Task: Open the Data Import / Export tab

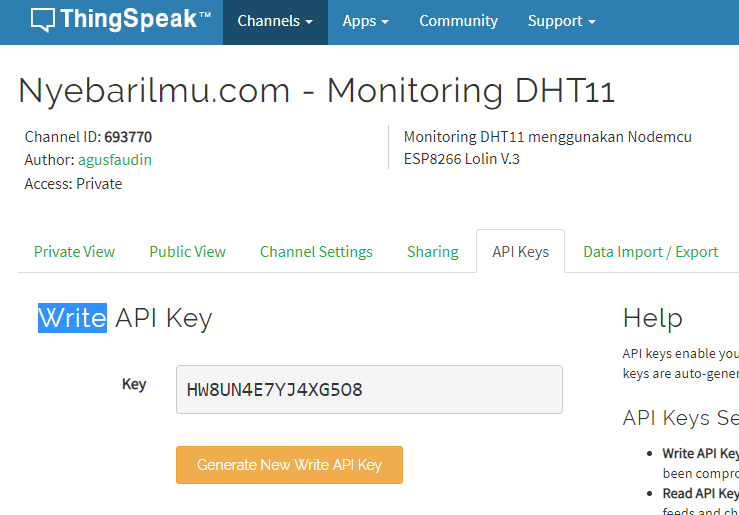Action: coord(650,252)
